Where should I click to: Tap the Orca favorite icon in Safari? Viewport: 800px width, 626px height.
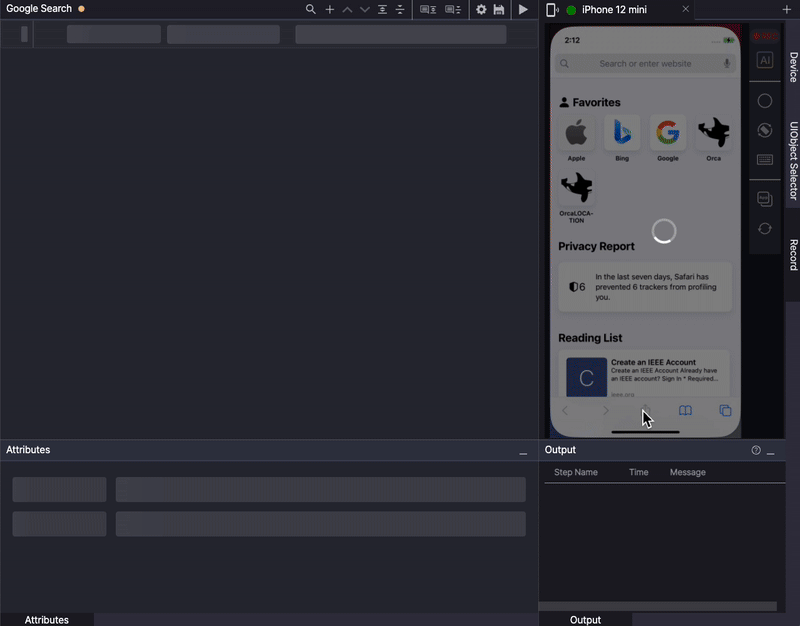coord(713,133)
